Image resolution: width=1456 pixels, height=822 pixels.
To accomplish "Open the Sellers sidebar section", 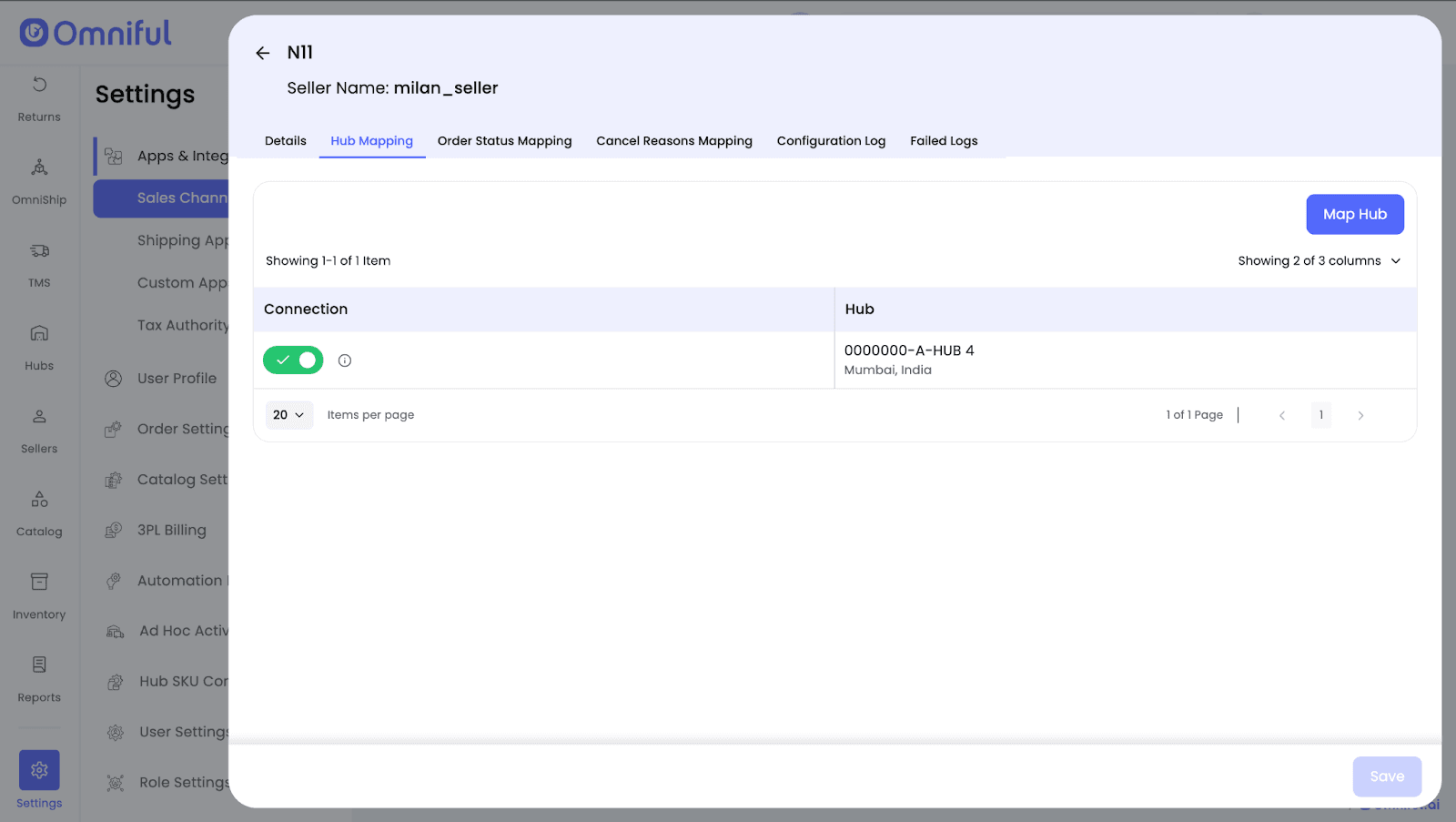I will point(39,430).
